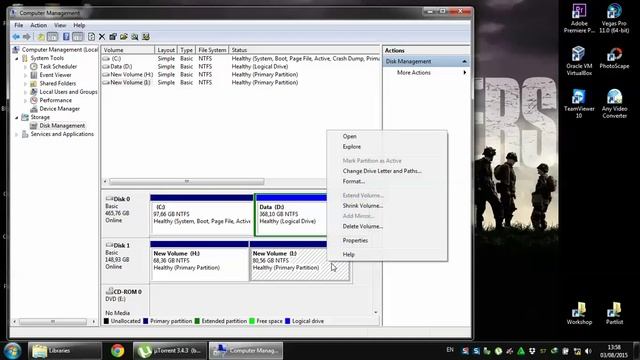Sort by the Status column header
Image resolution: width=640 pixels, height=360 pixels.
304,50
